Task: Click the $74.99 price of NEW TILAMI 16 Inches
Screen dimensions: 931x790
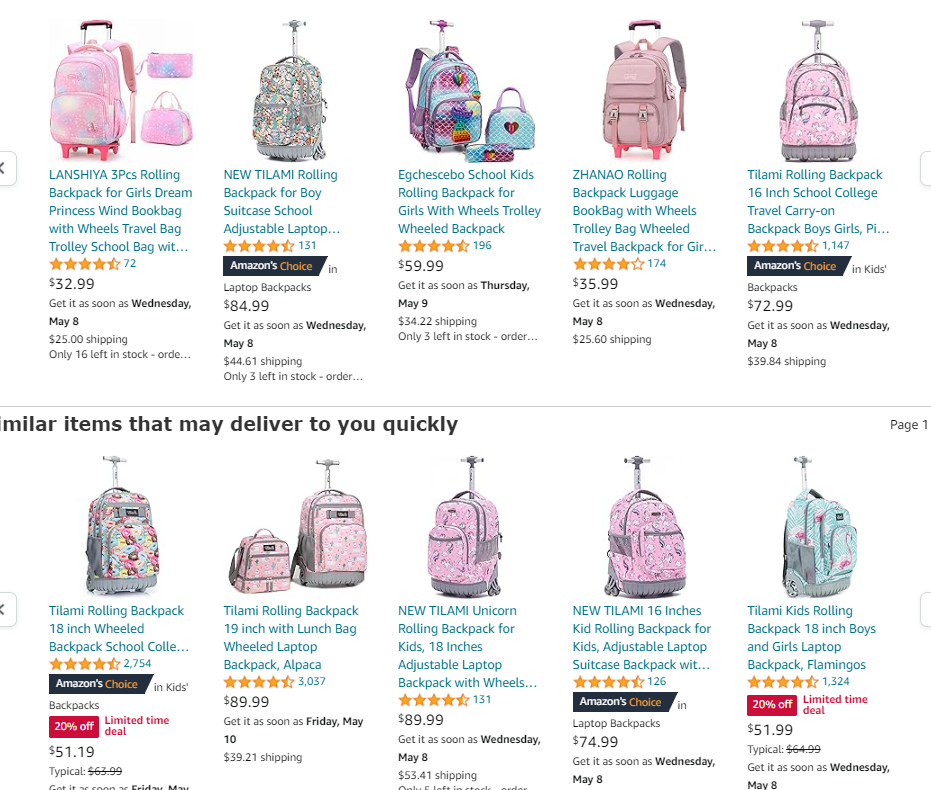Action: pos(595,742)
